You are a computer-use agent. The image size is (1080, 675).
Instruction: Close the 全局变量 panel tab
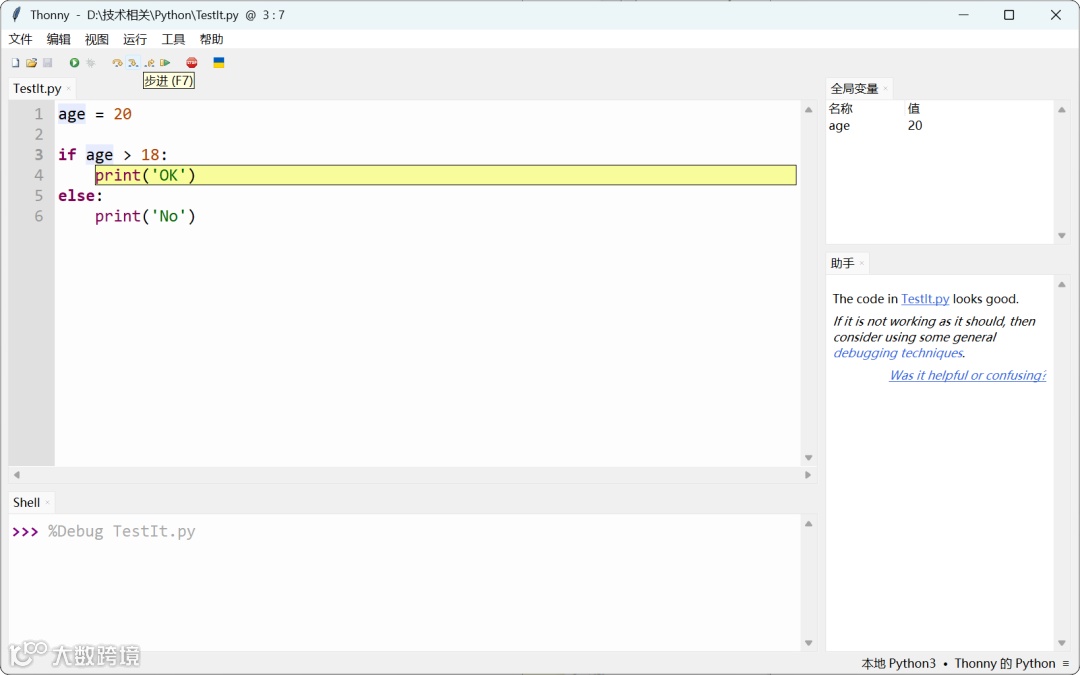(886, 89)
